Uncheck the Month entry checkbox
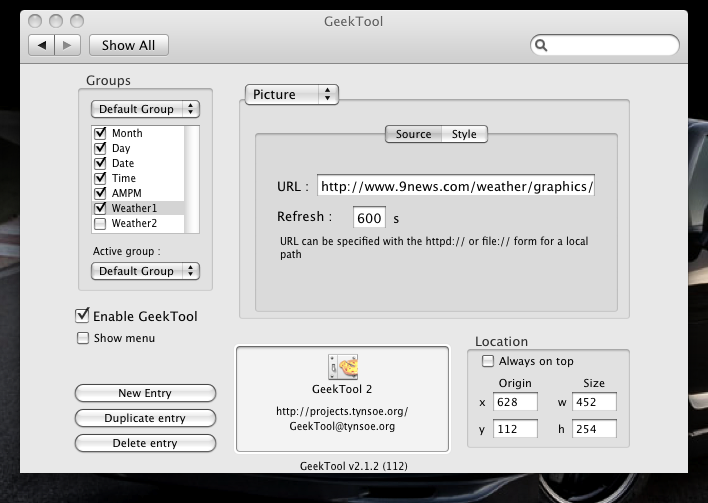 coord(100,133)
